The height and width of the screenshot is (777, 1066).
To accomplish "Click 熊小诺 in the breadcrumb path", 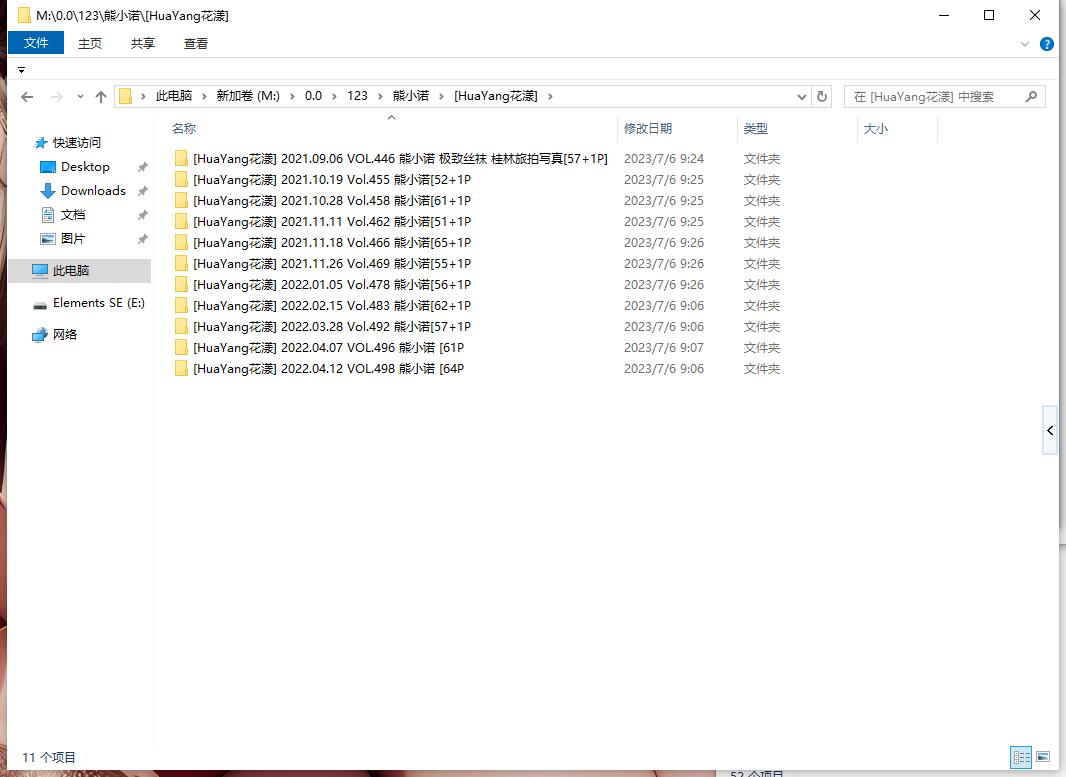I will 410,96.
